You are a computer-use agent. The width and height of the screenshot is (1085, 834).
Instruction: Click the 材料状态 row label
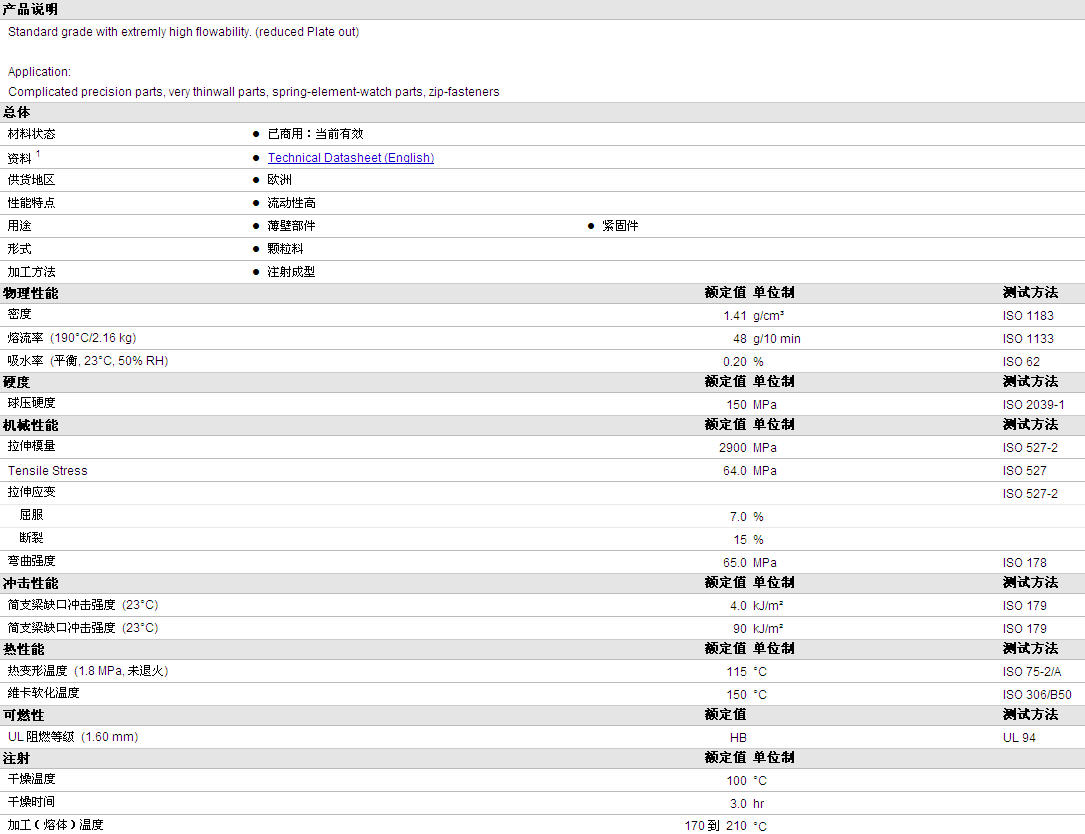31,134
